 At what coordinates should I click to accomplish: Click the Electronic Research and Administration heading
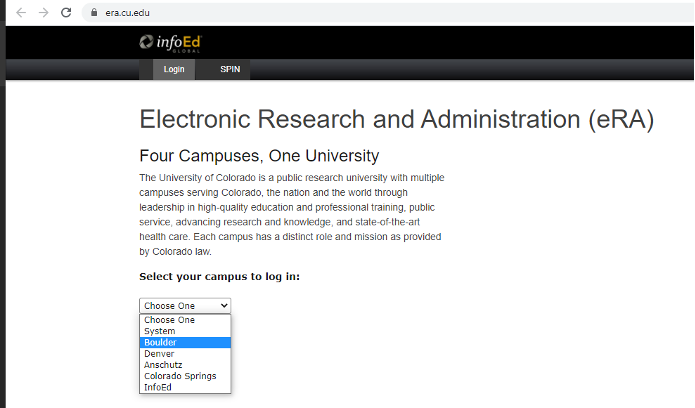396,119
